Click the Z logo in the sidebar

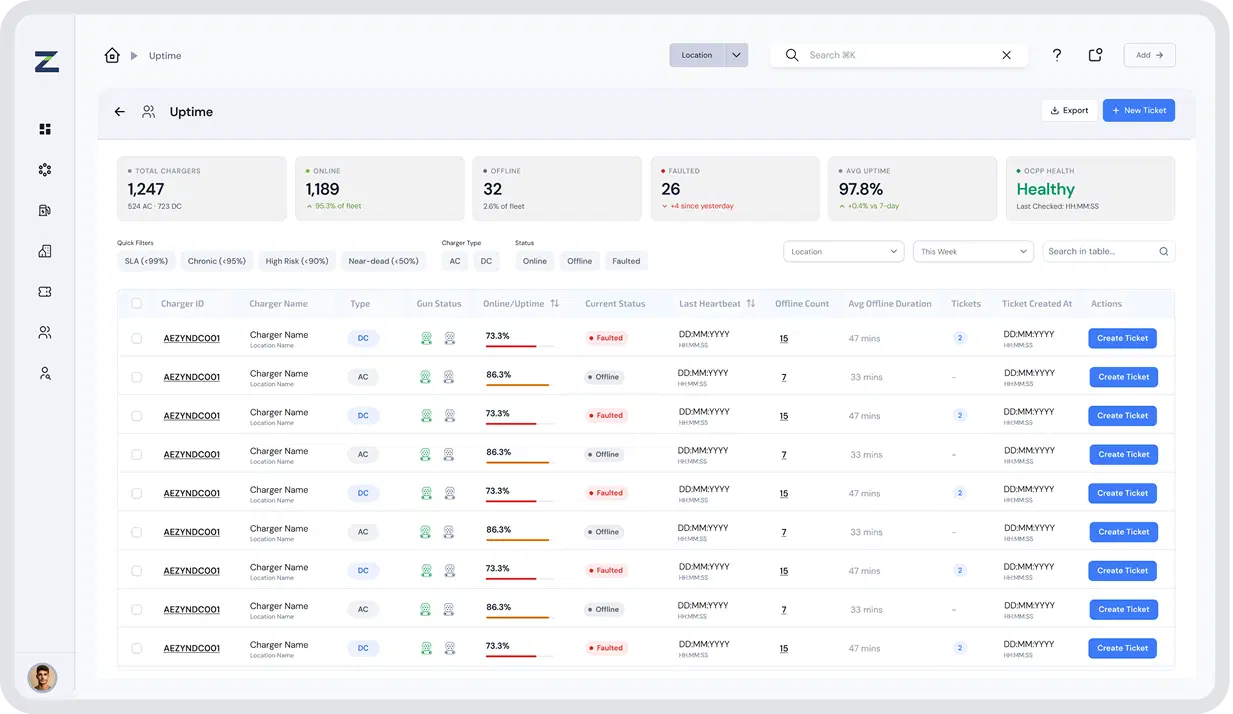tap(46, 61)
